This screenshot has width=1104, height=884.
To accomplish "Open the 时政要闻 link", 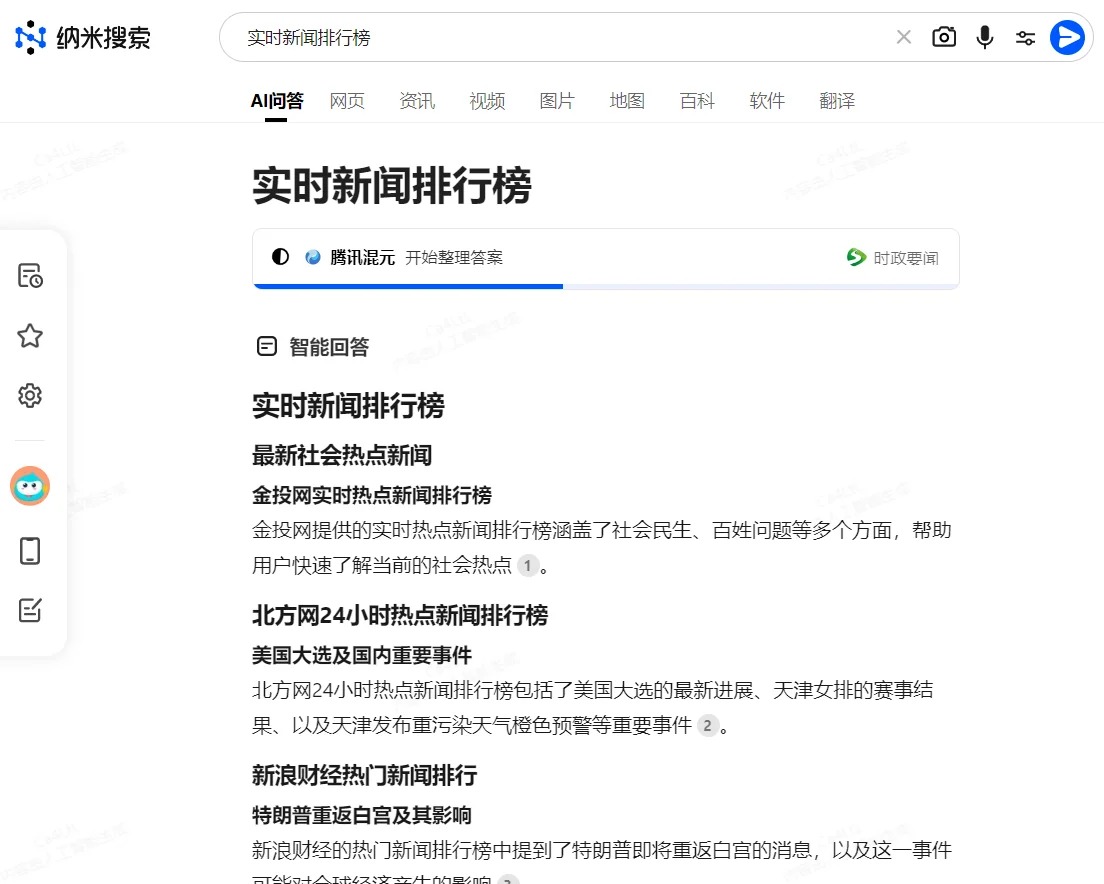I will point(893,257).
